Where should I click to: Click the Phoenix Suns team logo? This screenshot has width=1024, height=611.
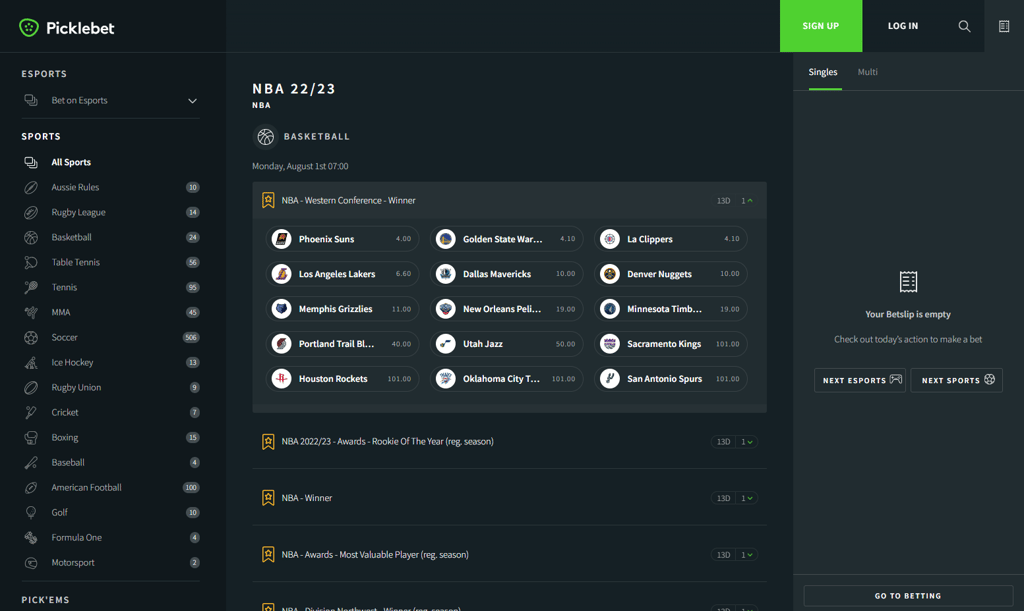tap(281, 239)
